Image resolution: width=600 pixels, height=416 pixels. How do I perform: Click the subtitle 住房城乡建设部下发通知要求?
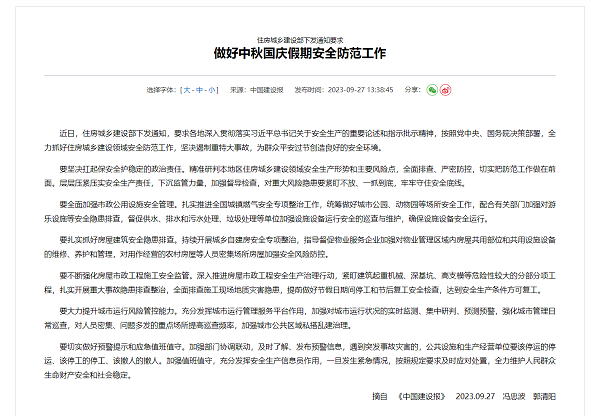pos(300,40)
